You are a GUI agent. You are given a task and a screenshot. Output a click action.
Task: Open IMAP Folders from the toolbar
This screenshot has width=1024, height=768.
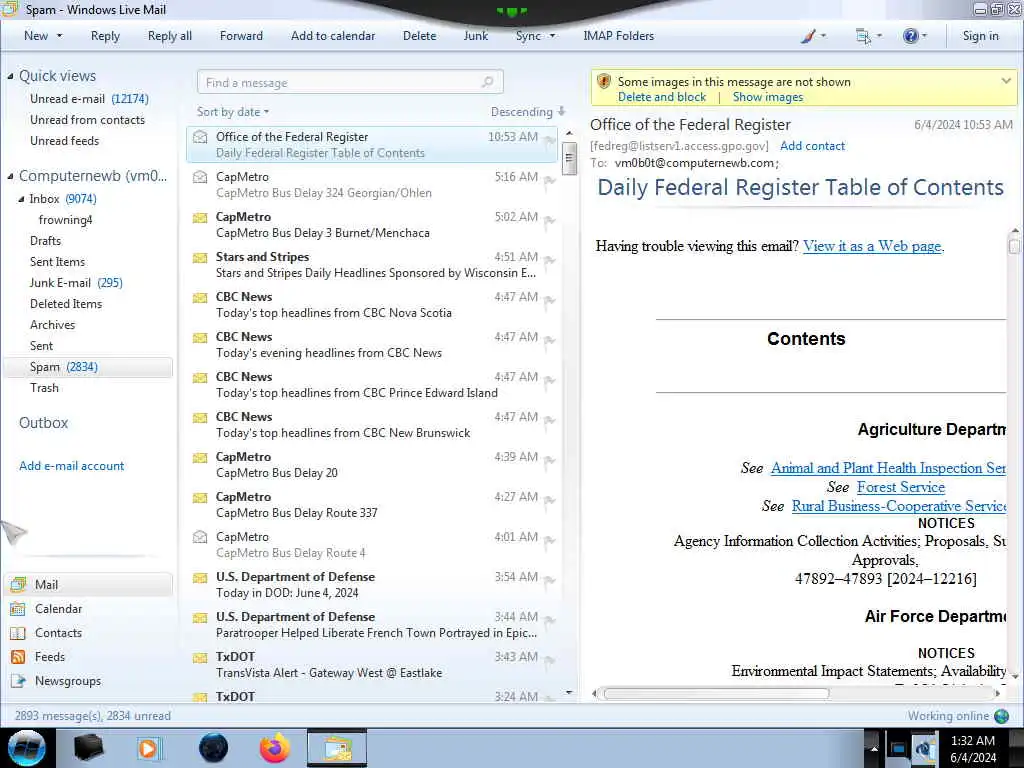(618, 36)
